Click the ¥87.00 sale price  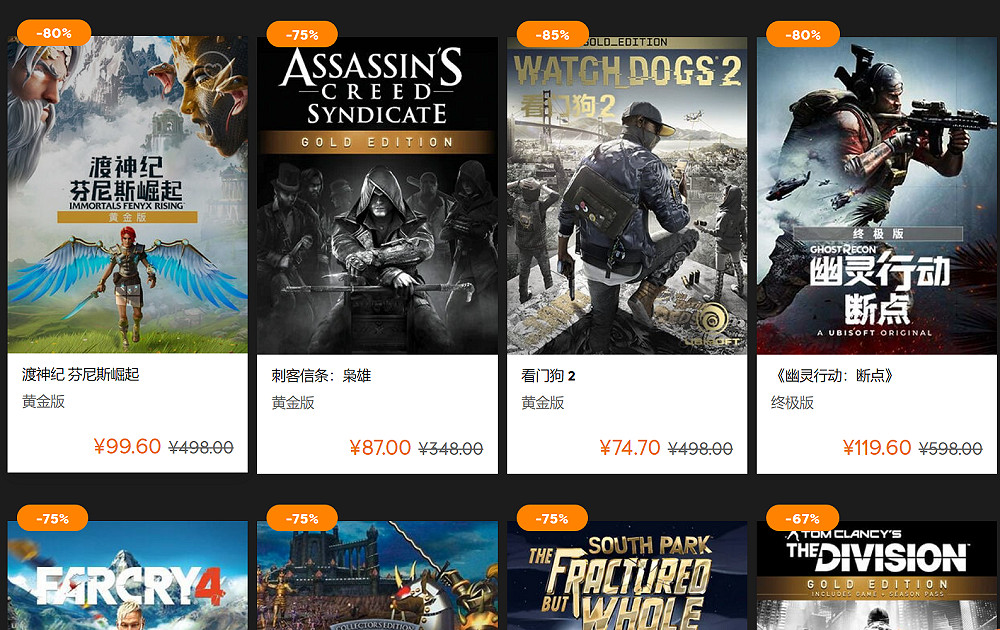[x=380, y=448]
